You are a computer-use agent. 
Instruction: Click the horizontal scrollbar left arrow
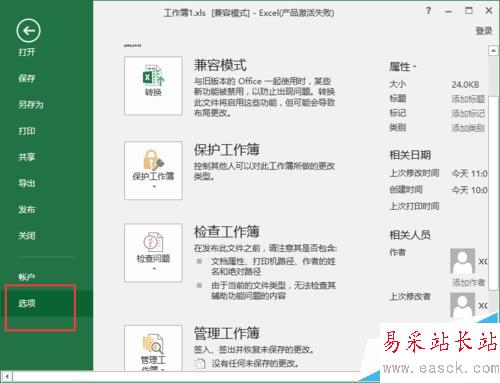click(7, 377)
